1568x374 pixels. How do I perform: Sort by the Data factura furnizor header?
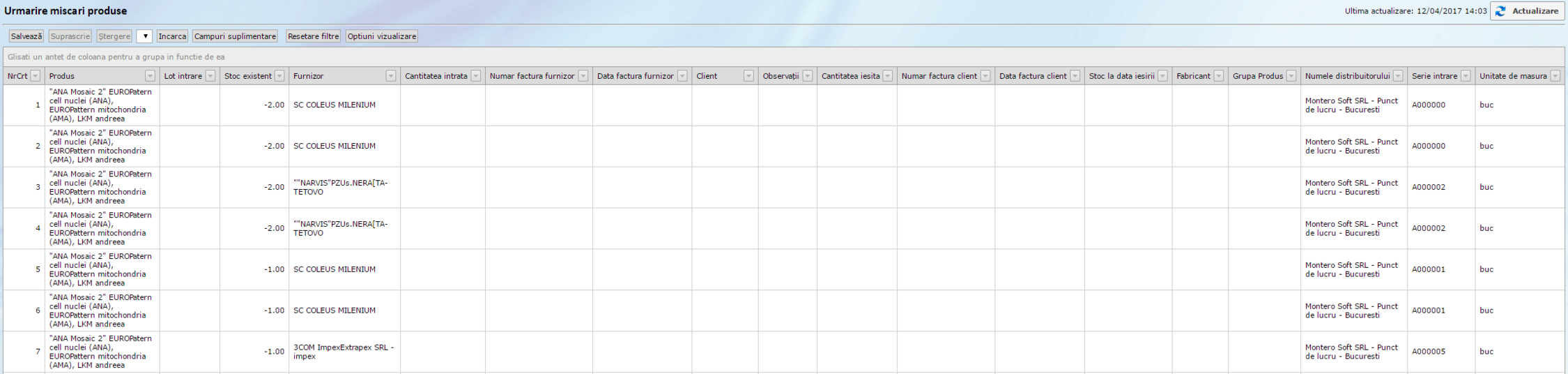tap(635, 76)
